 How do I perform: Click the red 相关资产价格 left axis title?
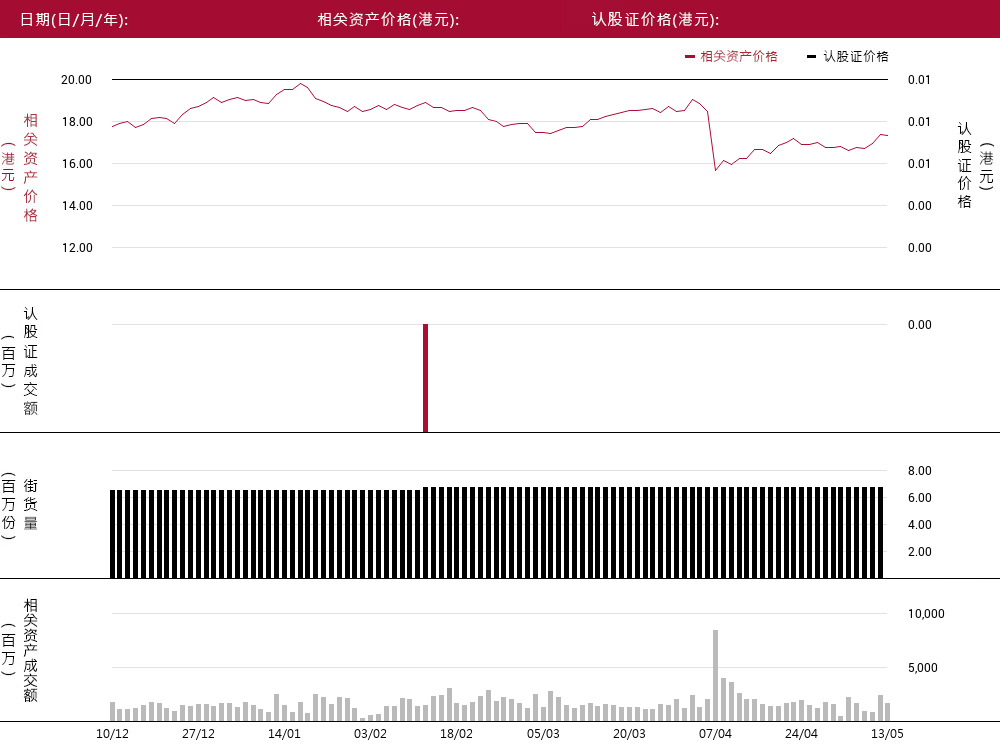pyautogui.click(x=30, y=167)
